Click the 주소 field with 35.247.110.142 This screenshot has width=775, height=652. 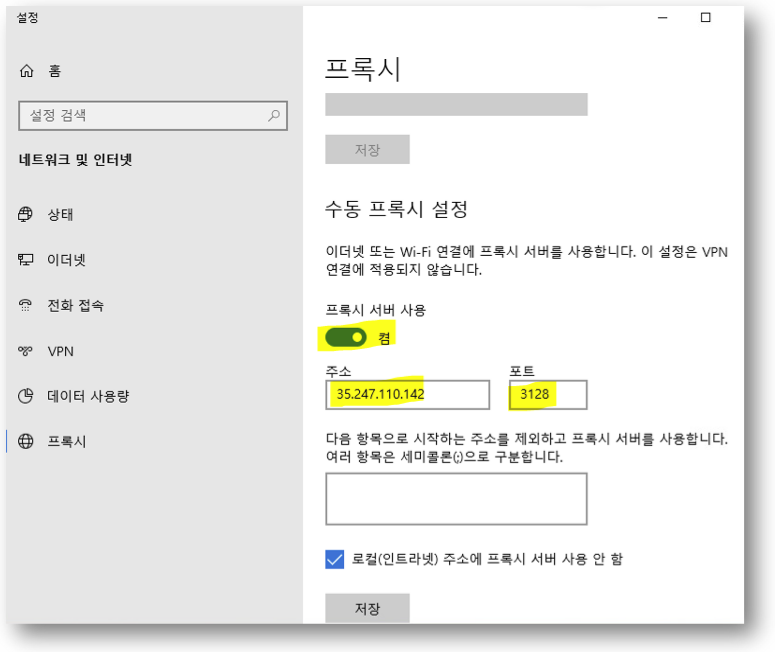(407, 394)
